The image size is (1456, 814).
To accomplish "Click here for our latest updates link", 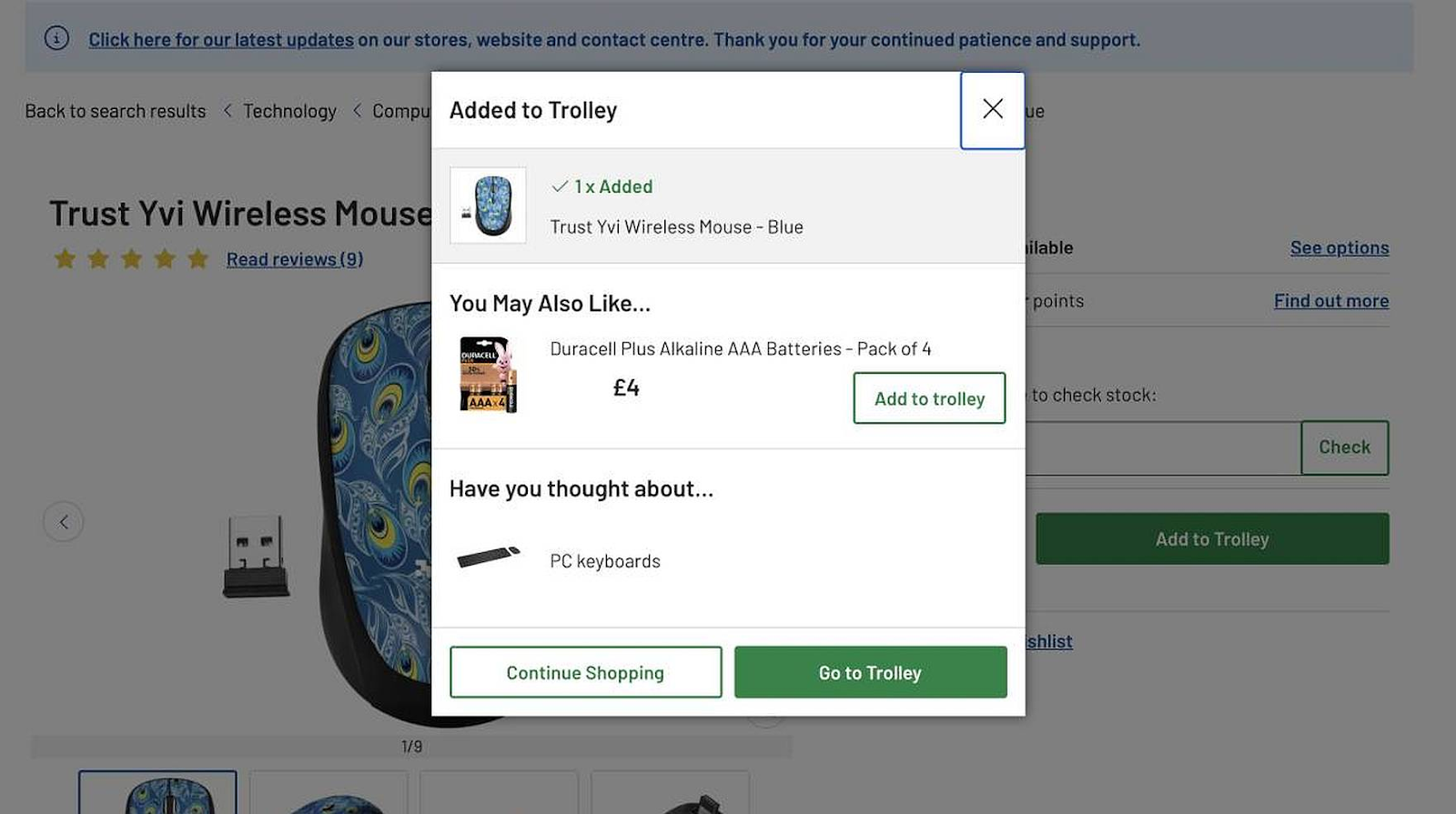I will pos(221,39).
